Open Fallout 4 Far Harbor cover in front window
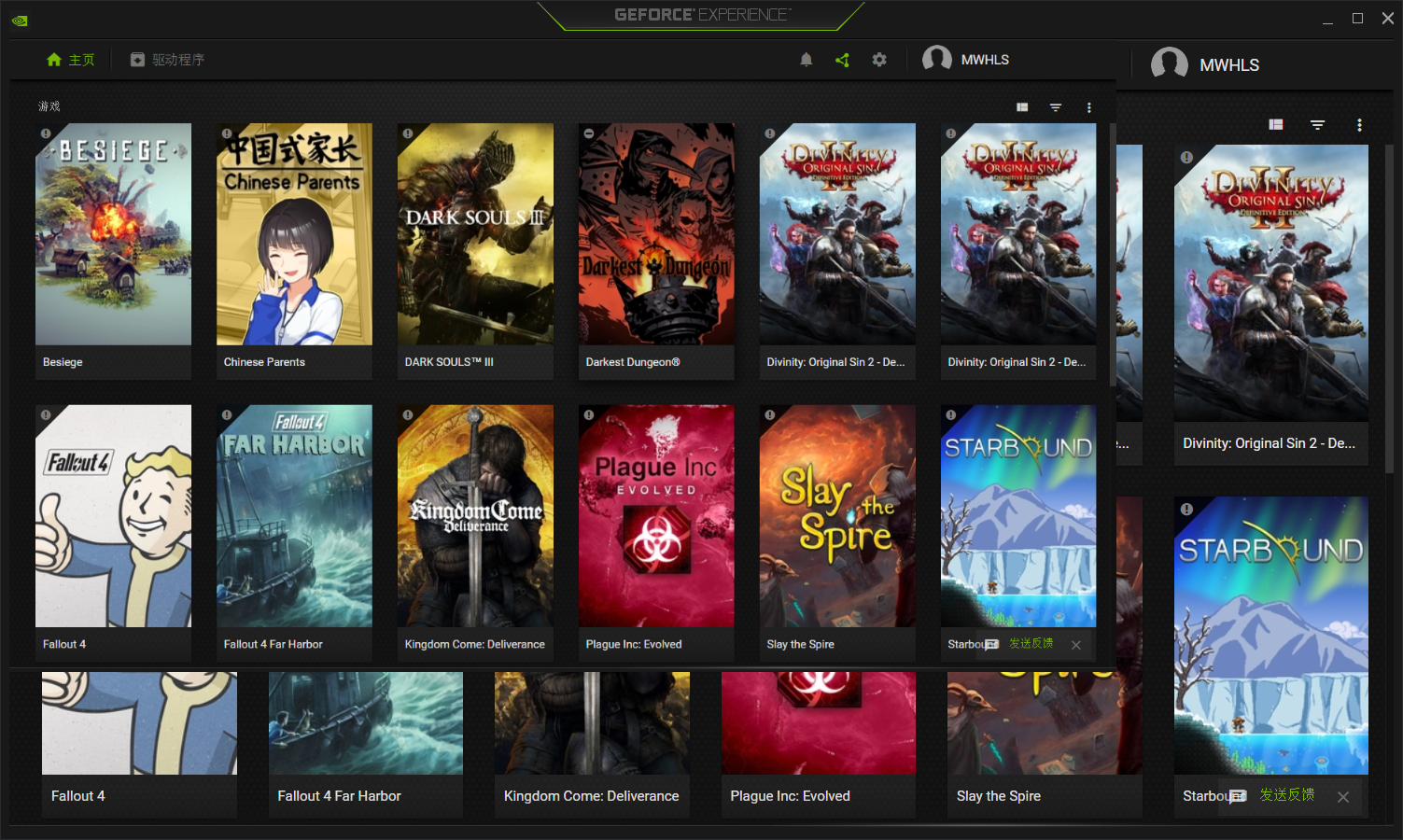 point(294,516)
